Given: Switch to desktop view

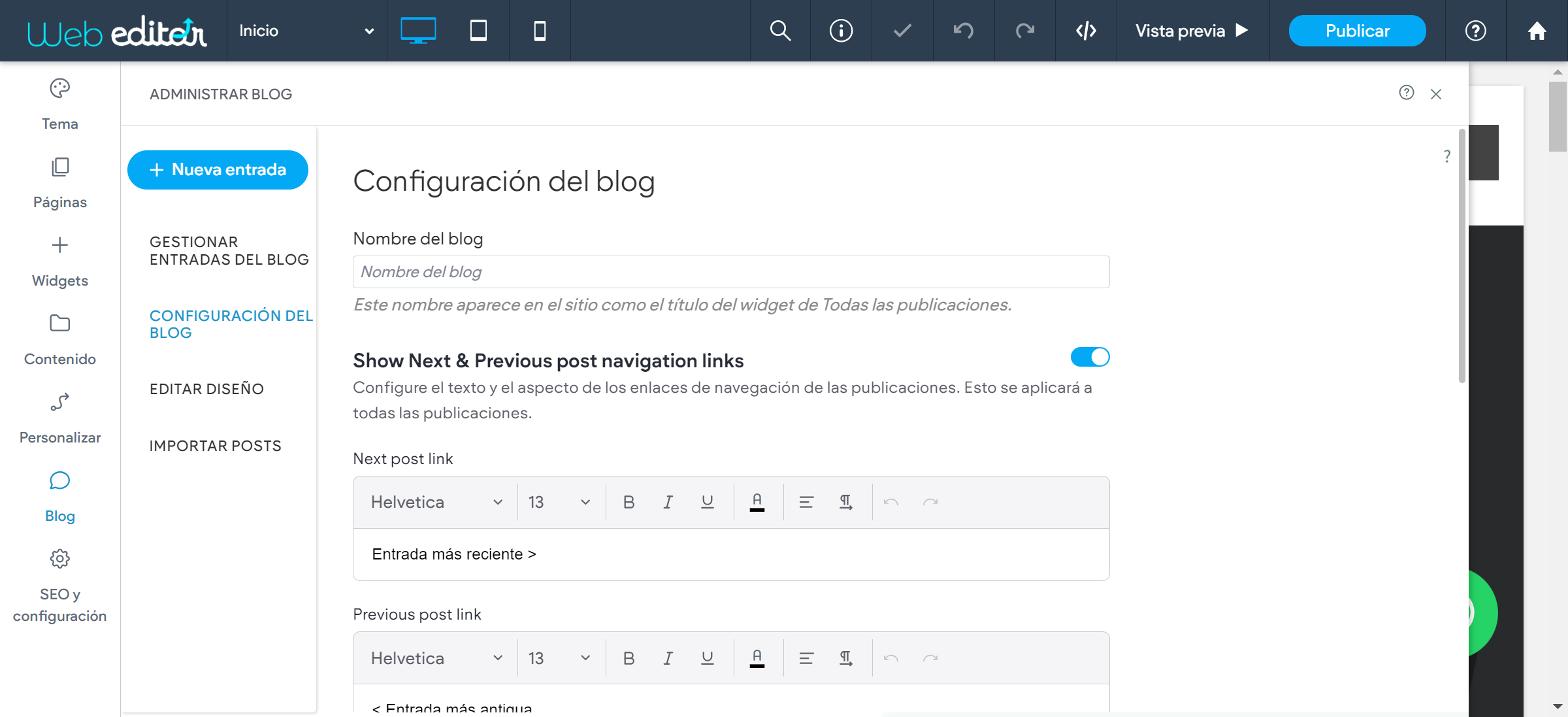Looking at the screenshot, I should point(418,31).
